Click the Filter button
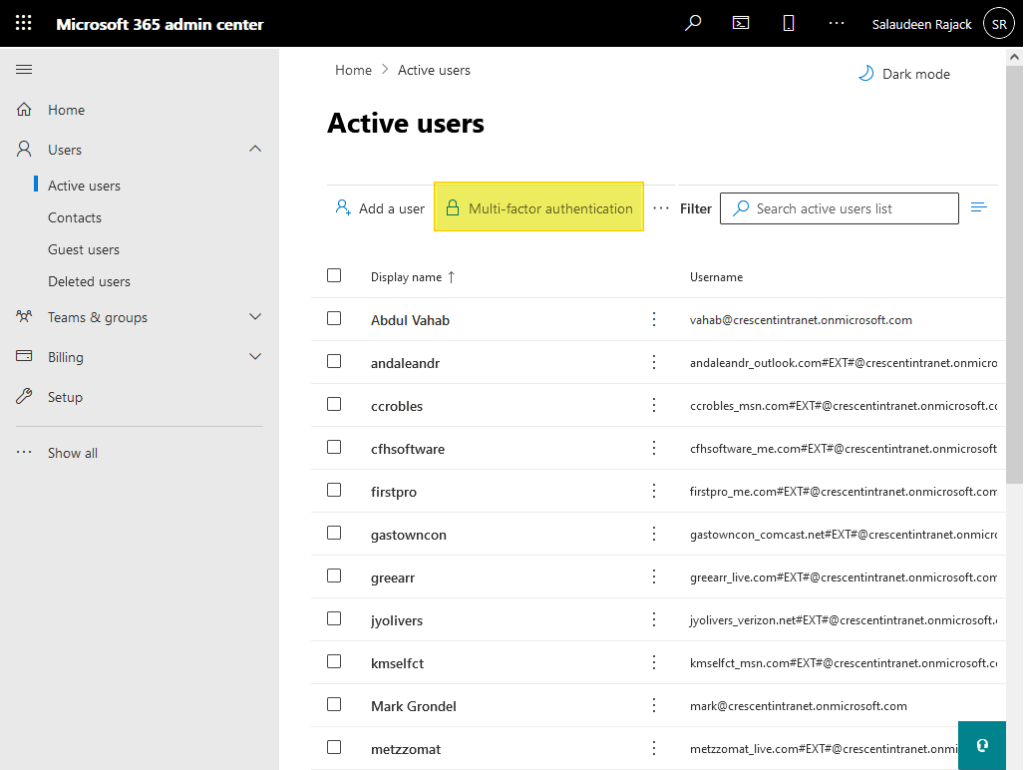Viewport: 1024px width, 770px height. [x=696, y=208]
